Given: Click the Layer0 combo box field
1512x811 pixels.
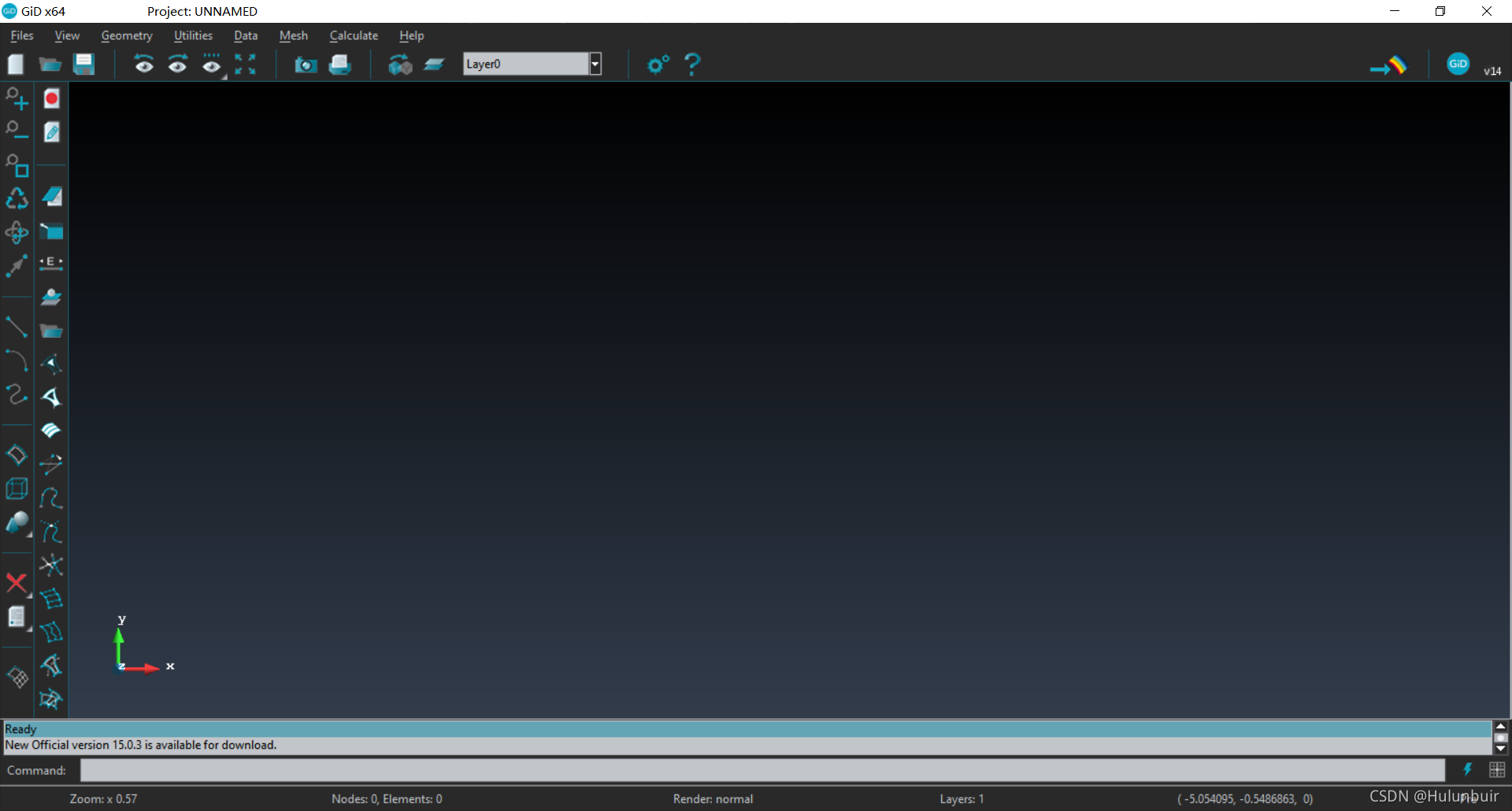Looking at the screenshot, I should 526,64.
